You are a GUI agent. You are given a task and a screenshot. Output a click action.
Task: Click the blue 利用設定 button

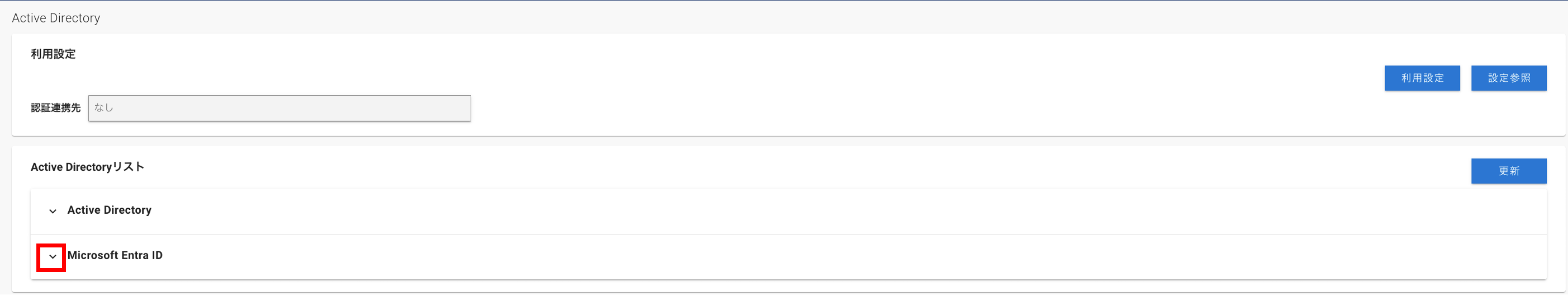point(1422,78)
